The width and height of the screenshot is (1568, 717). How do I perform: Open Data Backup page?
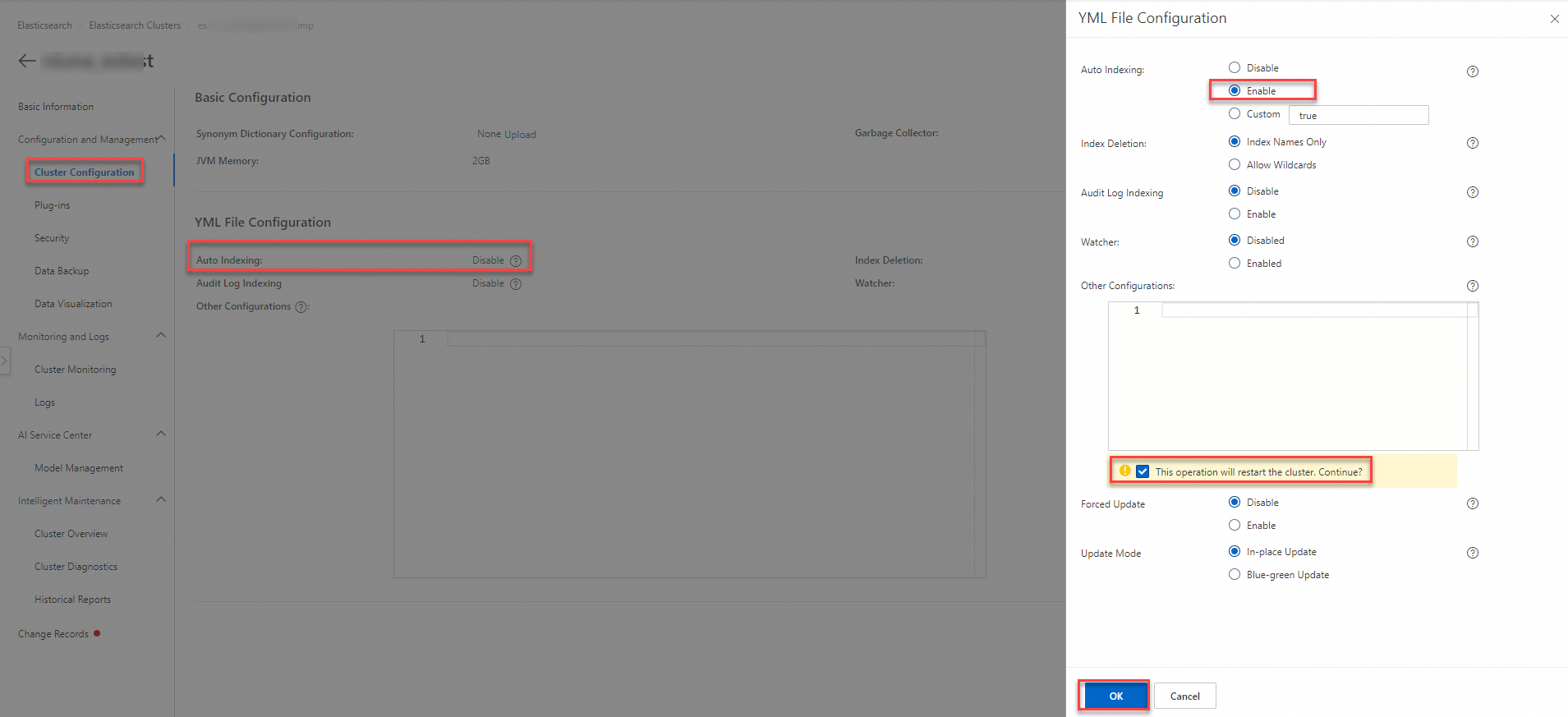(62, 271)
